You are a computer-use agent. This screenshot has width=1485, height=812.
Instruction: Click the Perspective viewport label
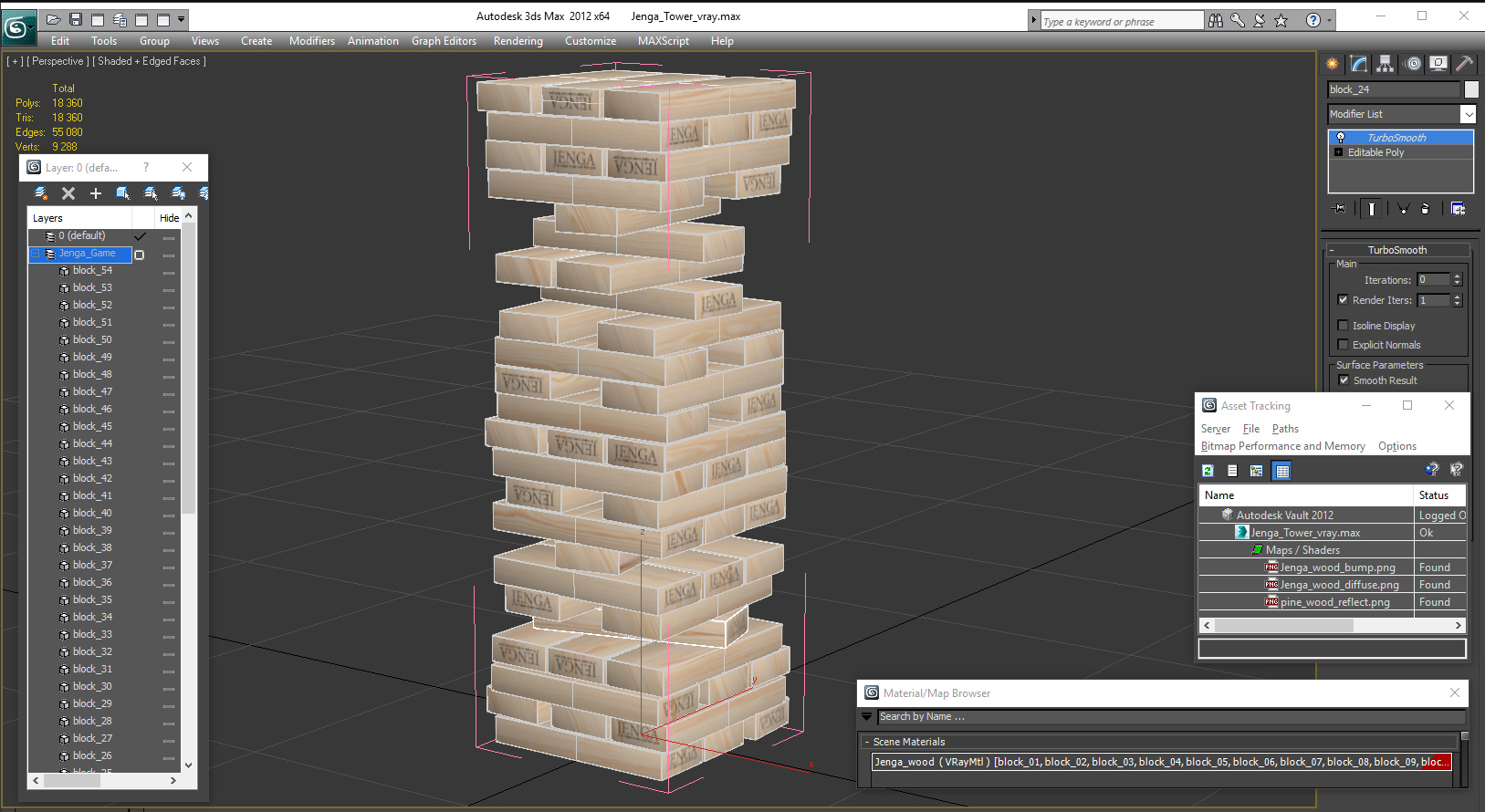tap(58, 61)
